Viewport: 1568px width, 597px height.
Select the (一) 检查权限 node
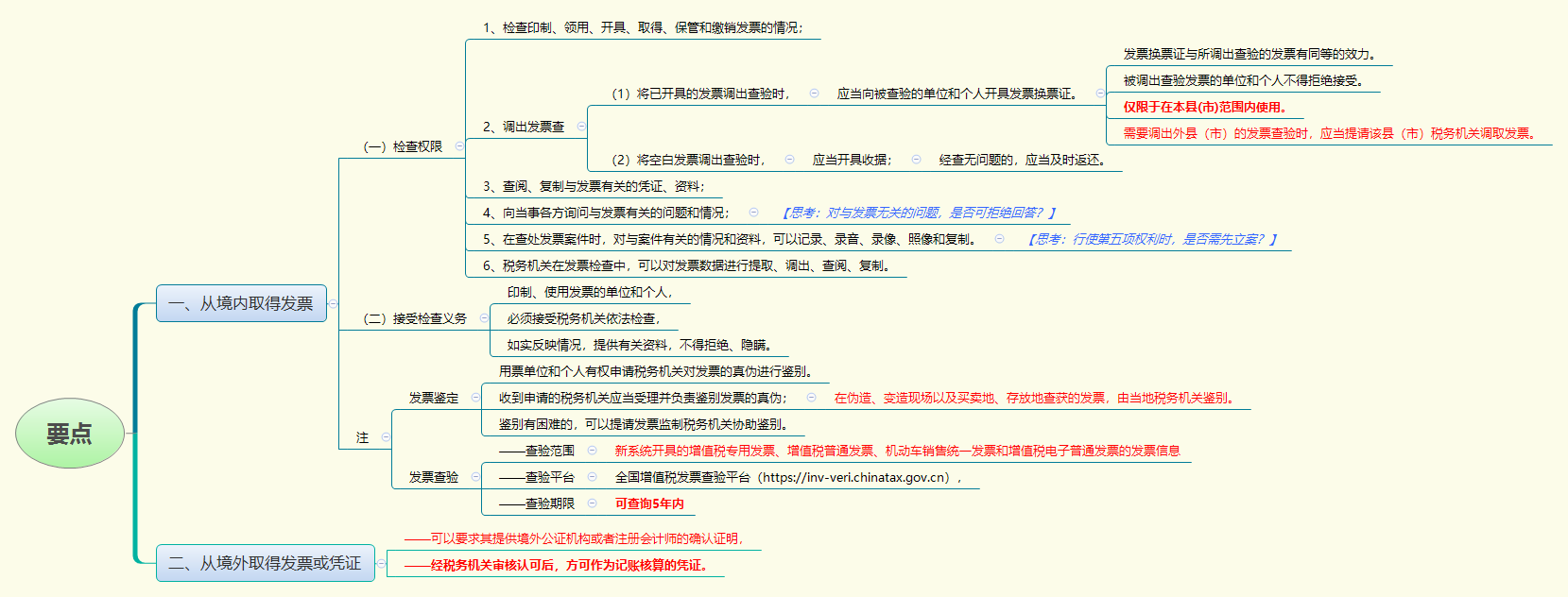coord(403,146)
